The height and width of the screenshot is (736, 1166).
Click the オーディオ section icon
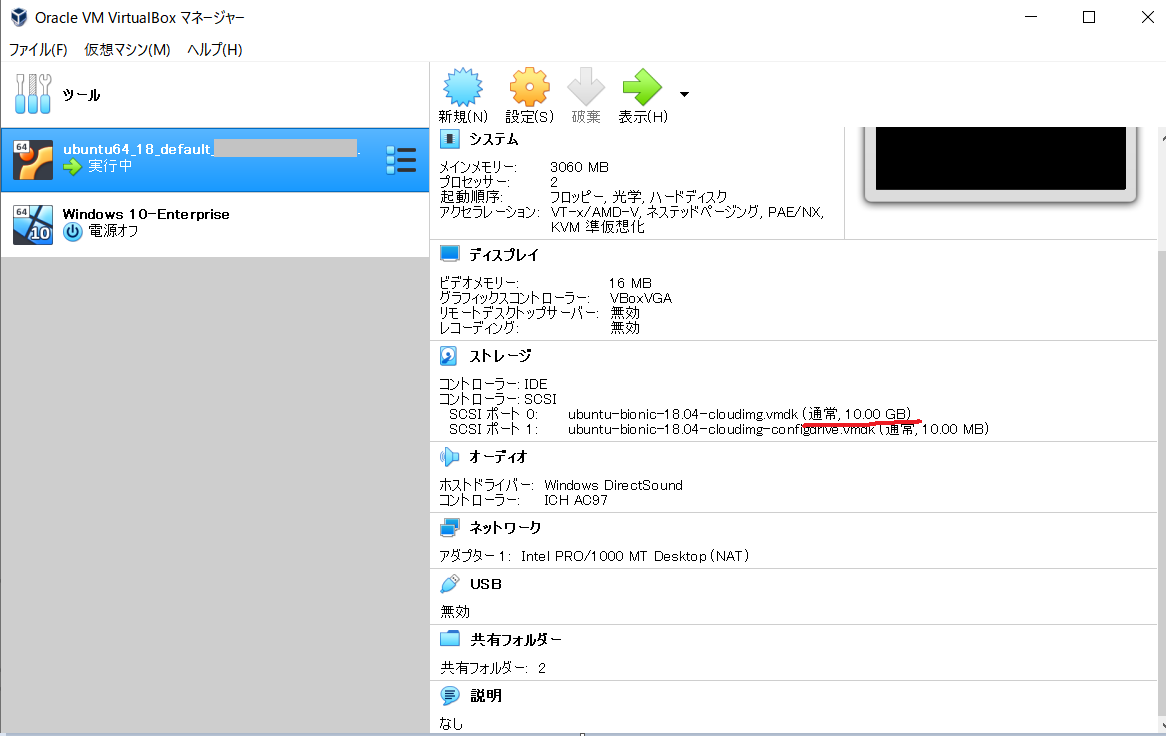(x=449, y=457)
